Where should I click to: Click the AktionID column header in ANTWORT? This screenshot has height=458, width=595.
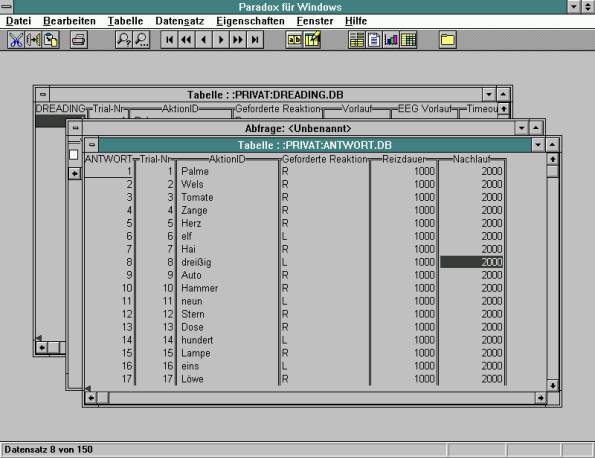(x=227, y=159)
